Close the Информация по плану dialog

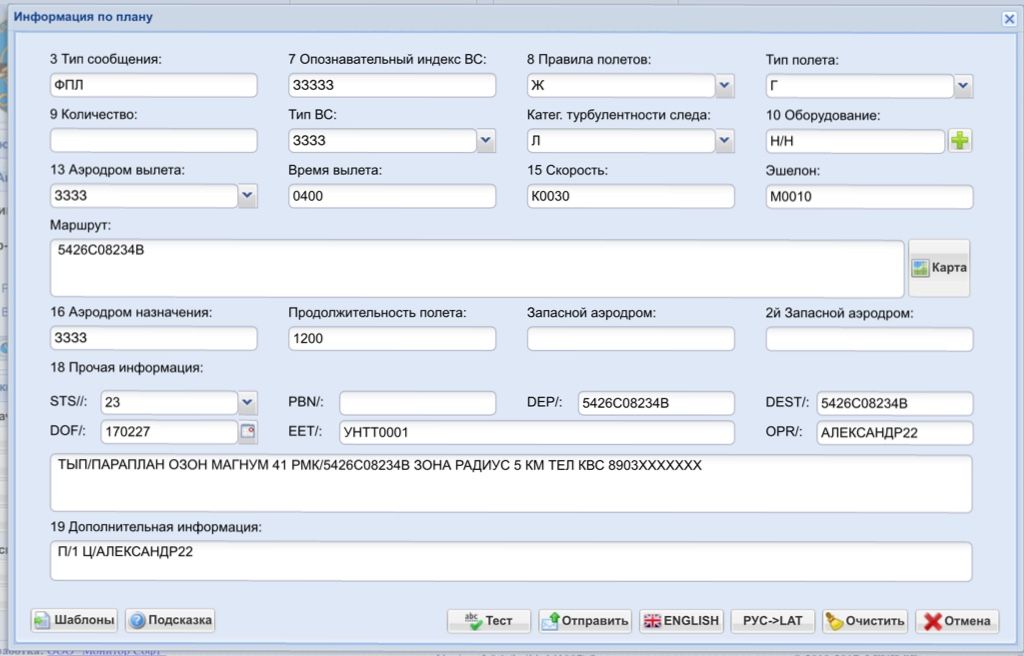tap(1009, 19)
